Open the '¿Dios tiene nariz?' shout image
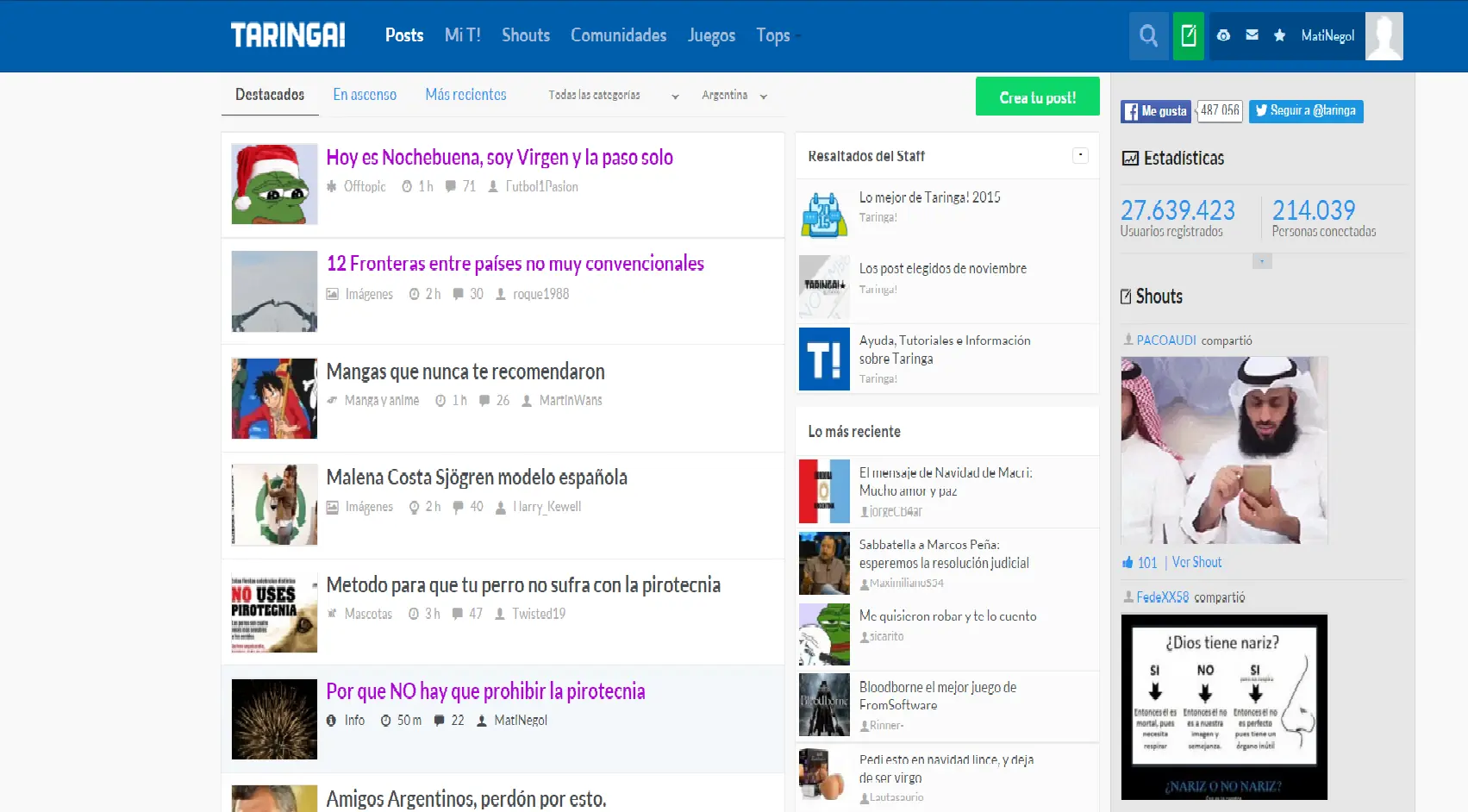The width and height of the screenshot is (1468, 812). point(1224,707)
